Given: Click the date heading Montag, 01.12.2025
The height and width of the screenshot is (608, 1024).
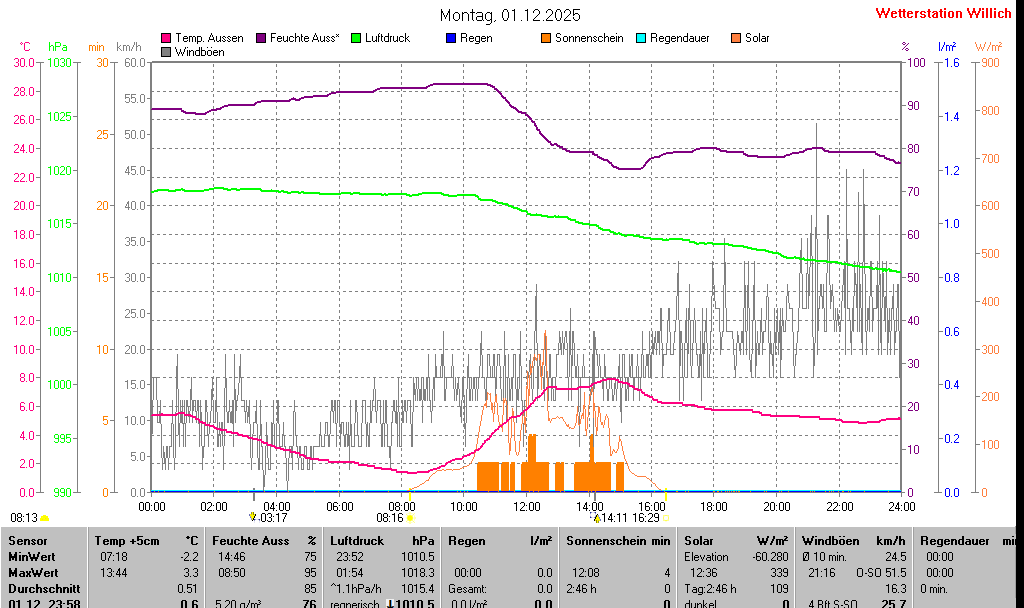Looking at the screenshot, I should point(510,15).
